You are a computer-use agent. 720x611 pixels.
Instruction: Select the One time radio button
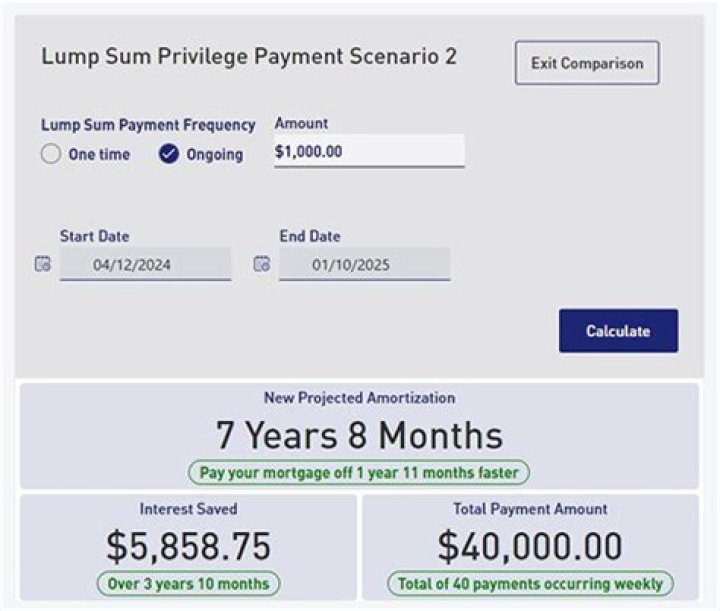click(x=51, y=155)
